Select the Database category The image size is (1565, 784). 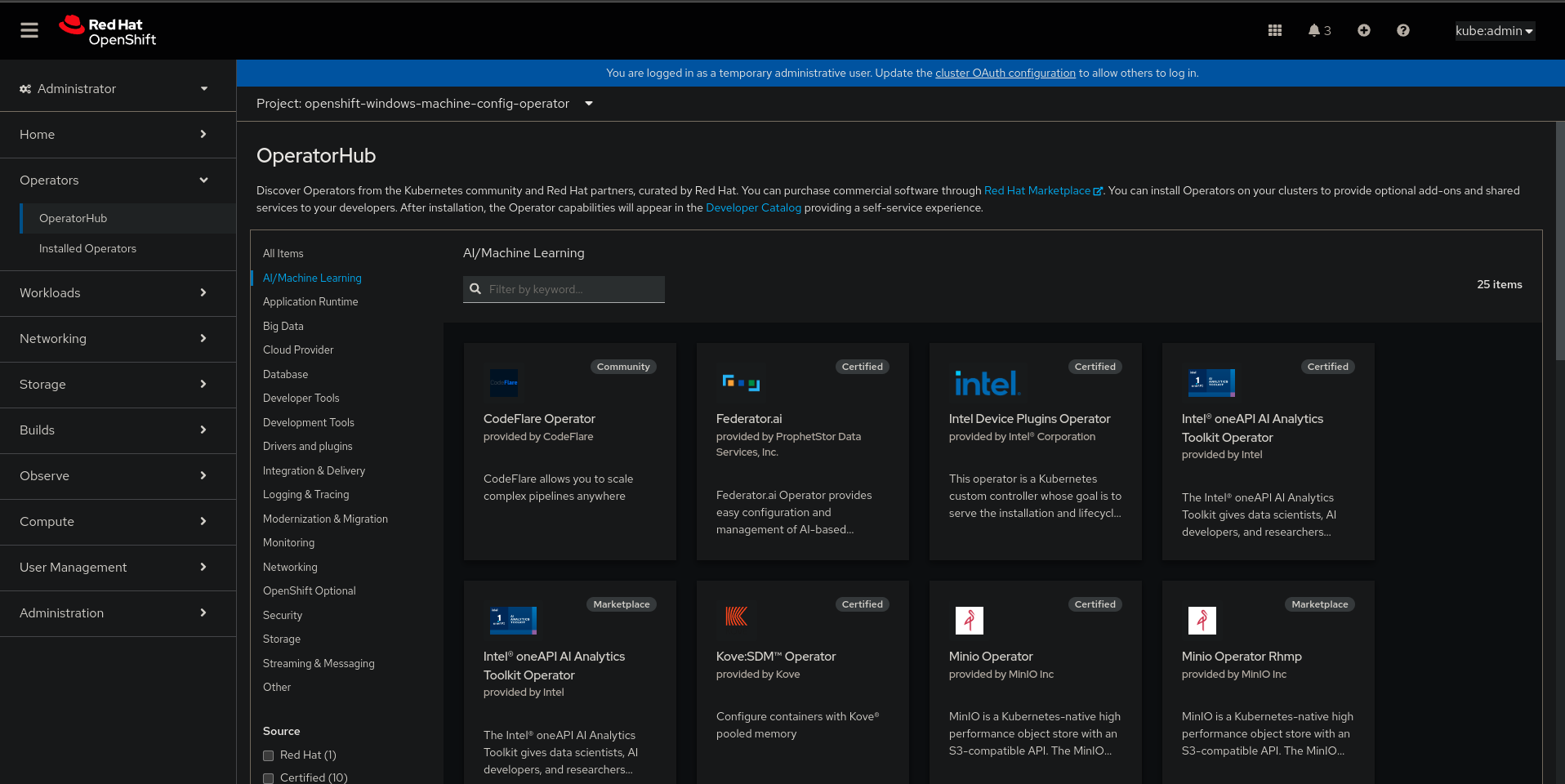coord(285,374)
